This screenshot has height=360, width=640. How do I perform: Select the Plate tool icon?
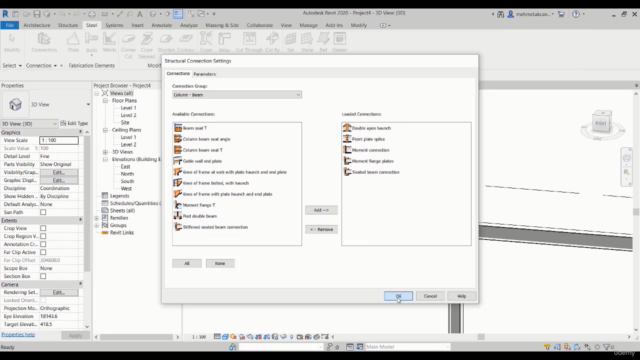[x=73, y=42]
